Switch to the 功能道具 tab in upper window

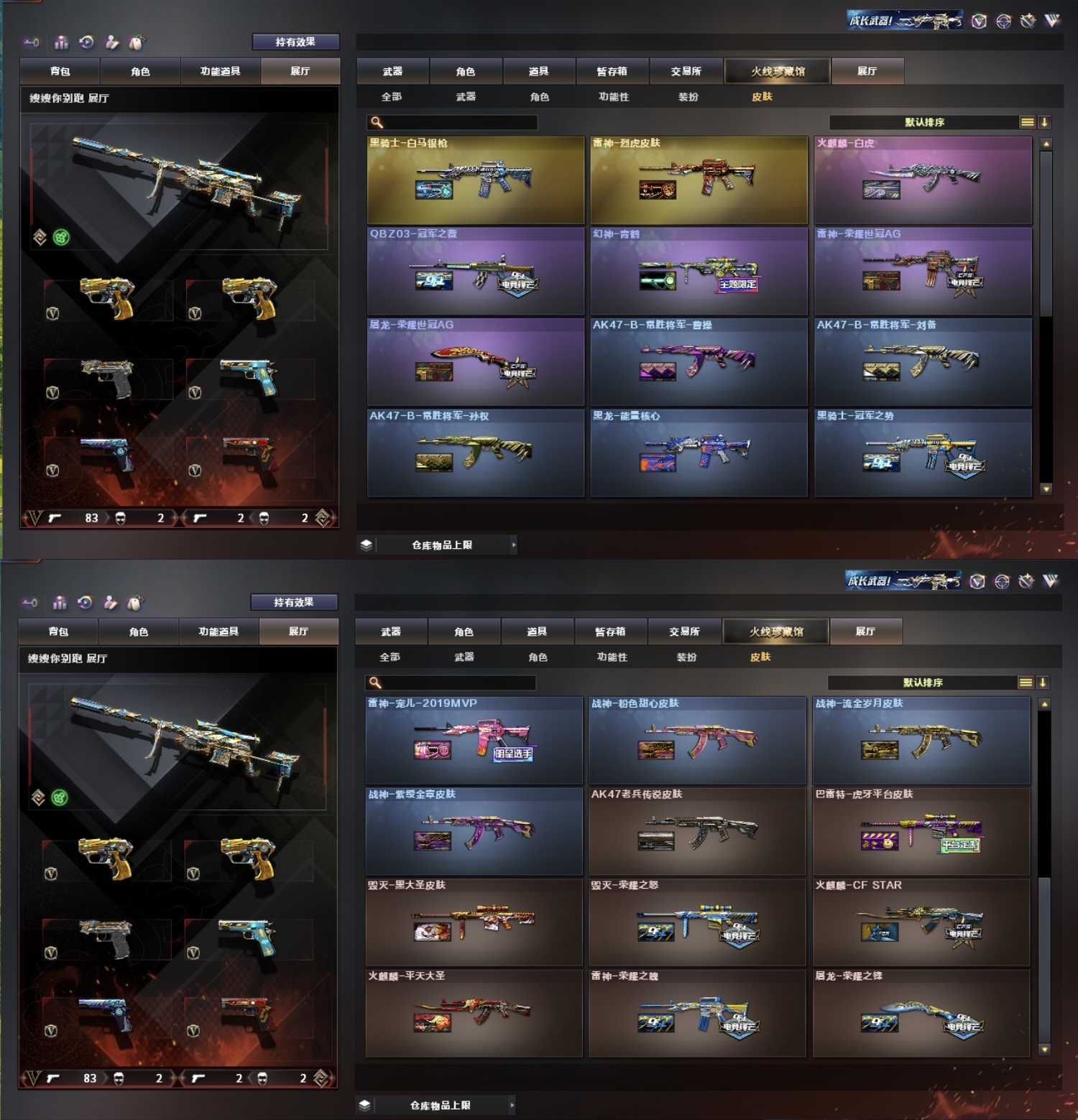[220, 71]
